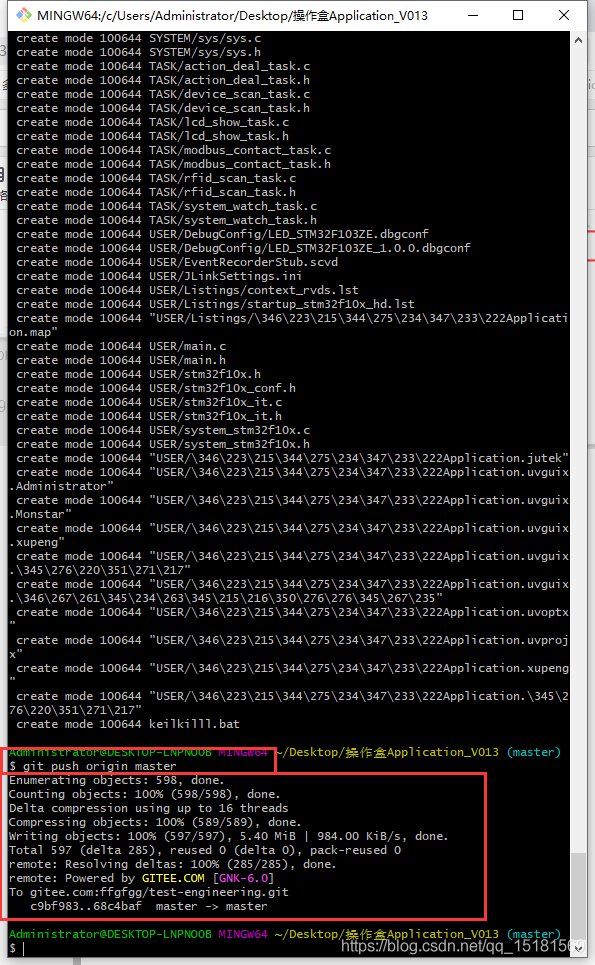Click the line 'USER/main.h'
595x965 pixels.
pyautogui.click(x=121, y=360)
